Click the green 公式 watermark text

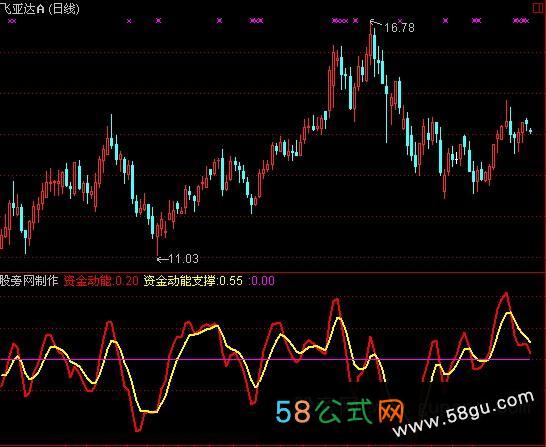pos(344,411)
